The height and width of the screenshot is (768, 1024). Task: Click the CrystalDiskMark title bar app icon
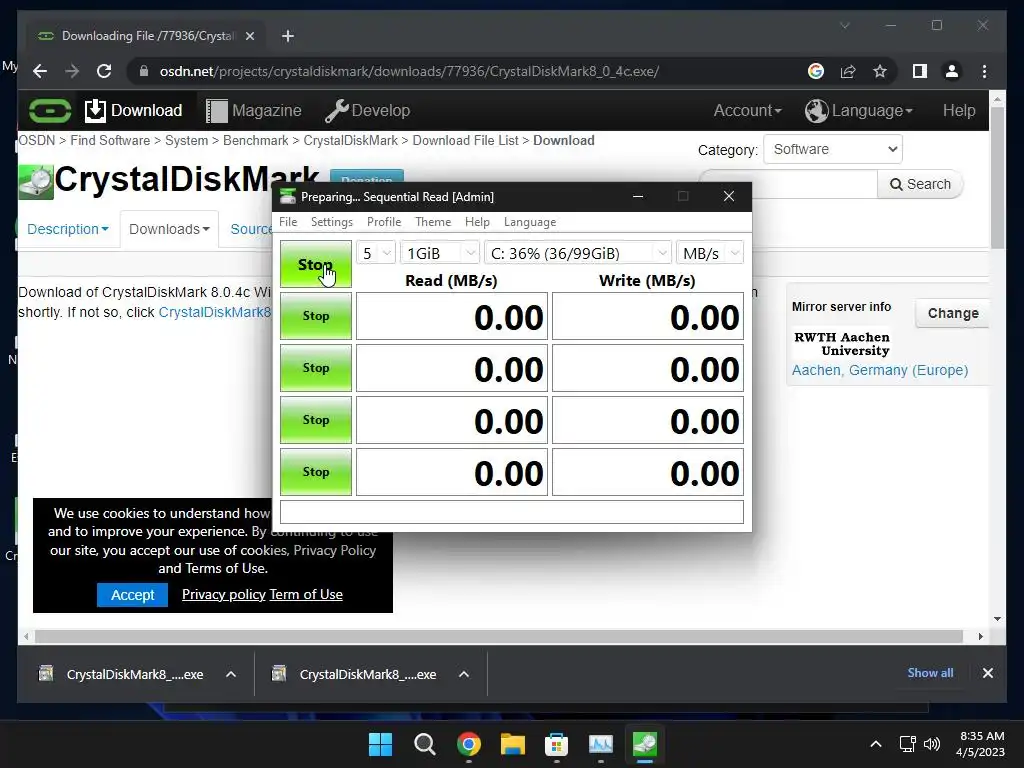tap(287, 196)
